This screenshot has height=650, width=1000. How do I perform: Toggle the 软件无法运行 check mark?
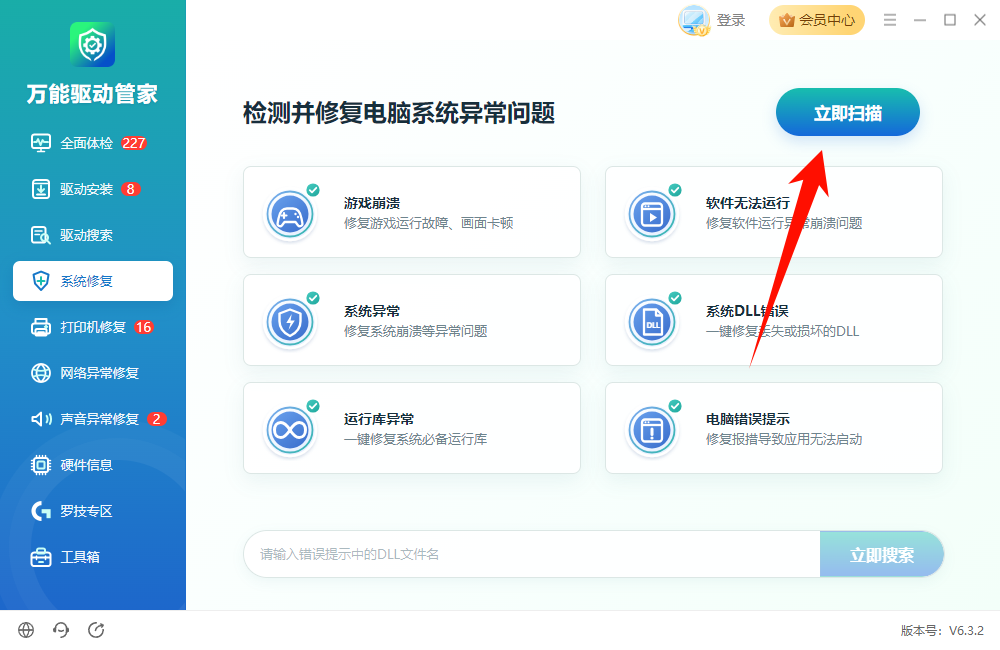point(675,190)
